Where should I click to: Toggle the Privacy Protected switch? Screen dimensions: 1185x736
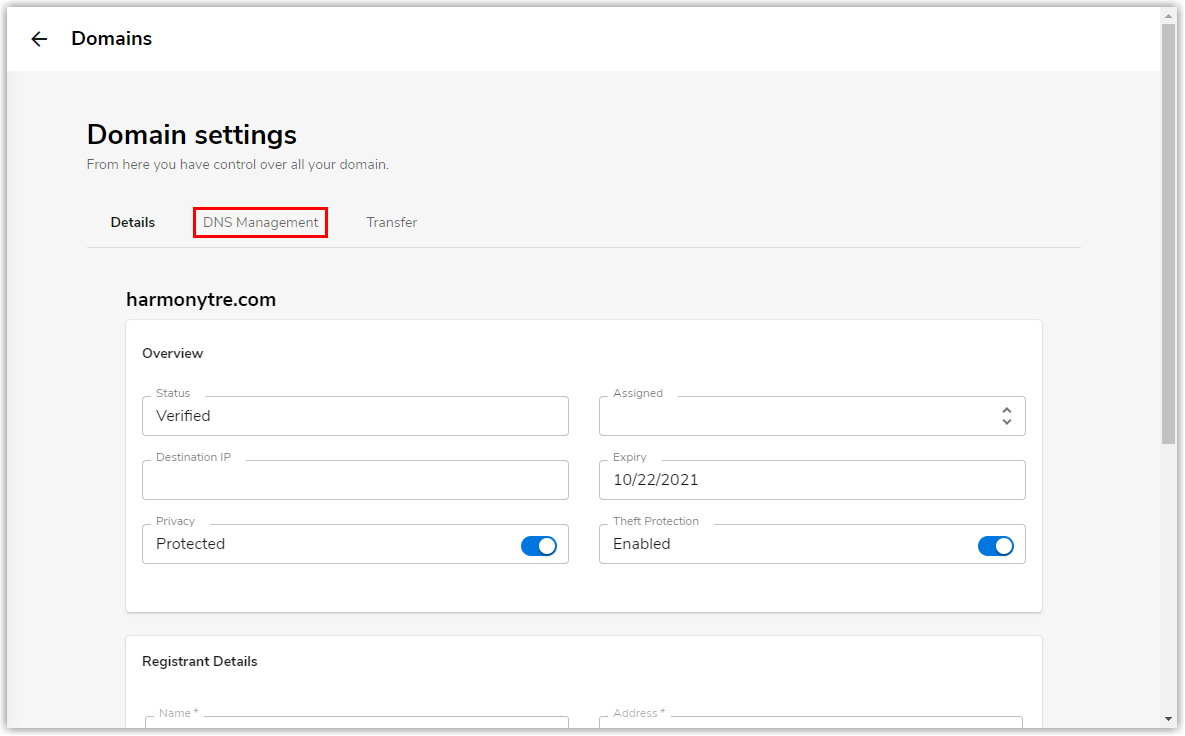tap(539, 546)
